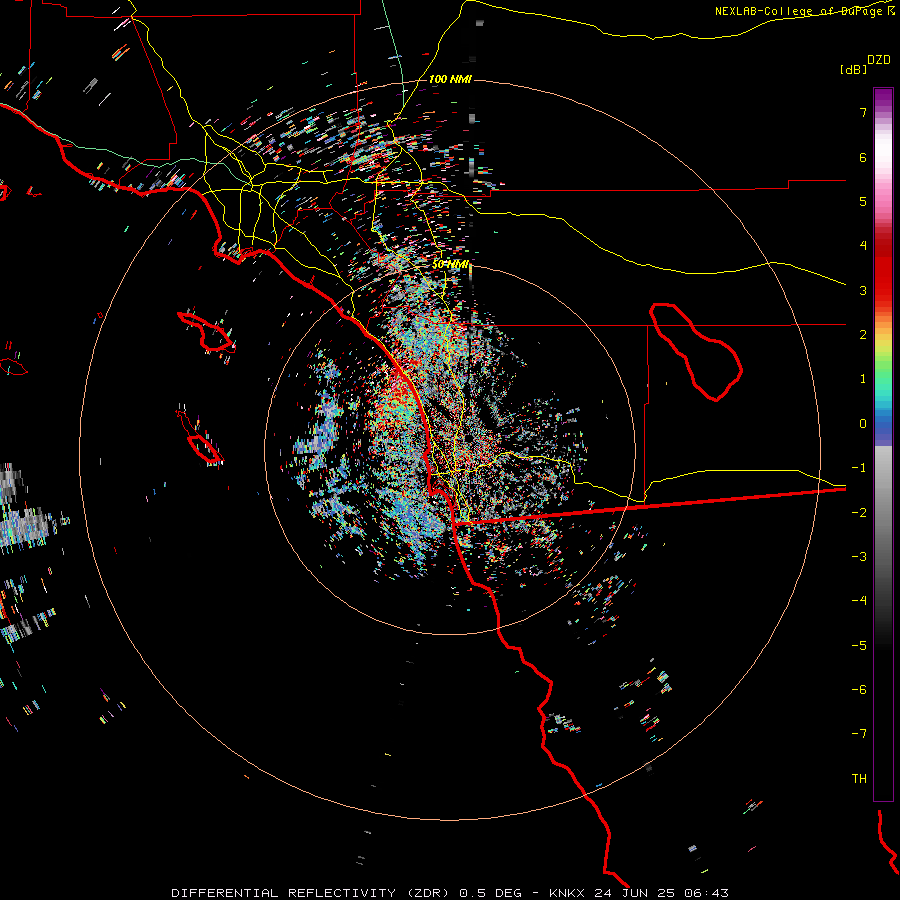Click the [dB] units label
The height and width of the screenshot is (900, 900).
(x=853, y=69)
